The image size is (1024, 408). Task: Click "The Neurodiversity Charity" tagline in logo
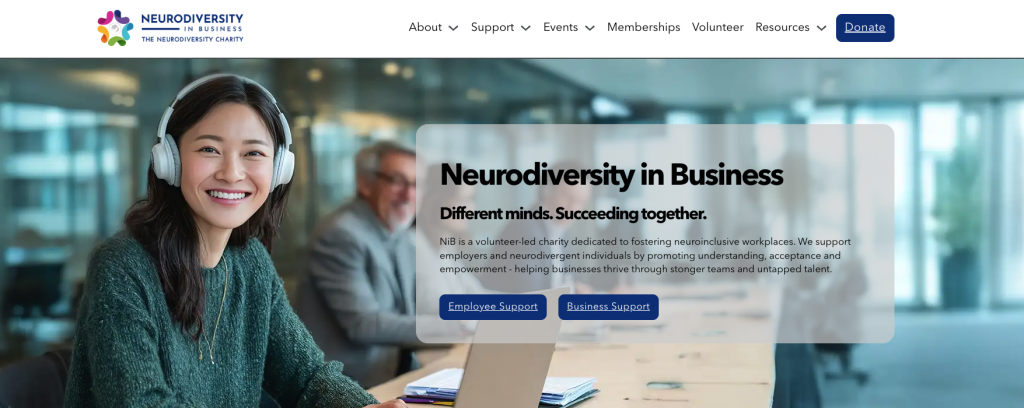(192, 39)
